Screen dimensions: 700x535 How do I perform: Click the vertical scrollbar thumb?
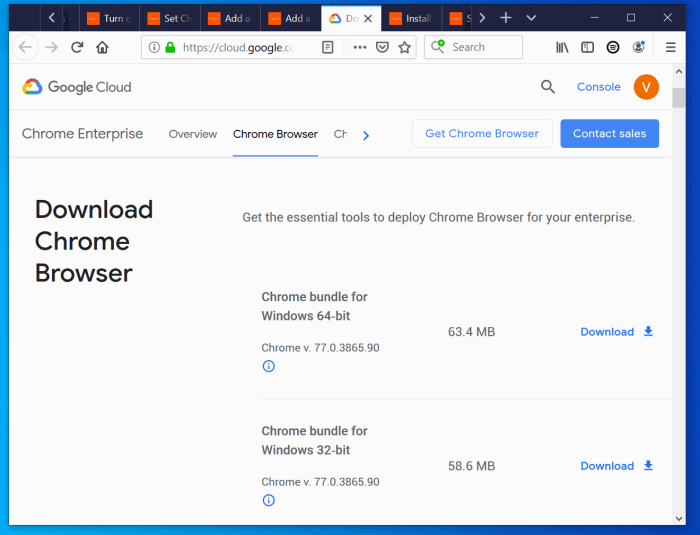[x=679, y=98]
